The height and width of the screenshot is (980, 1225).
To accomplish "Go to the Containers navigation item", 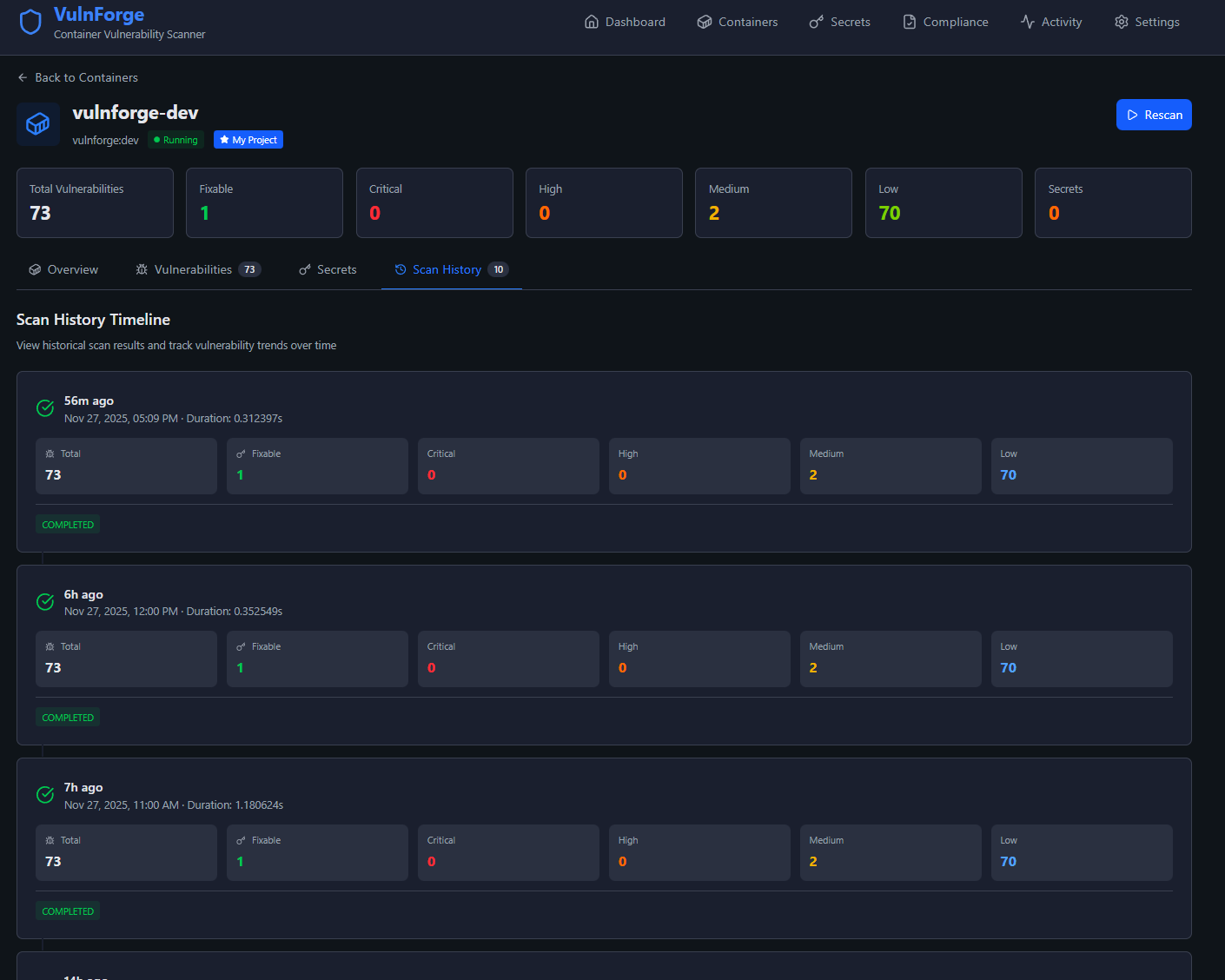I will [x=738, y=22].
